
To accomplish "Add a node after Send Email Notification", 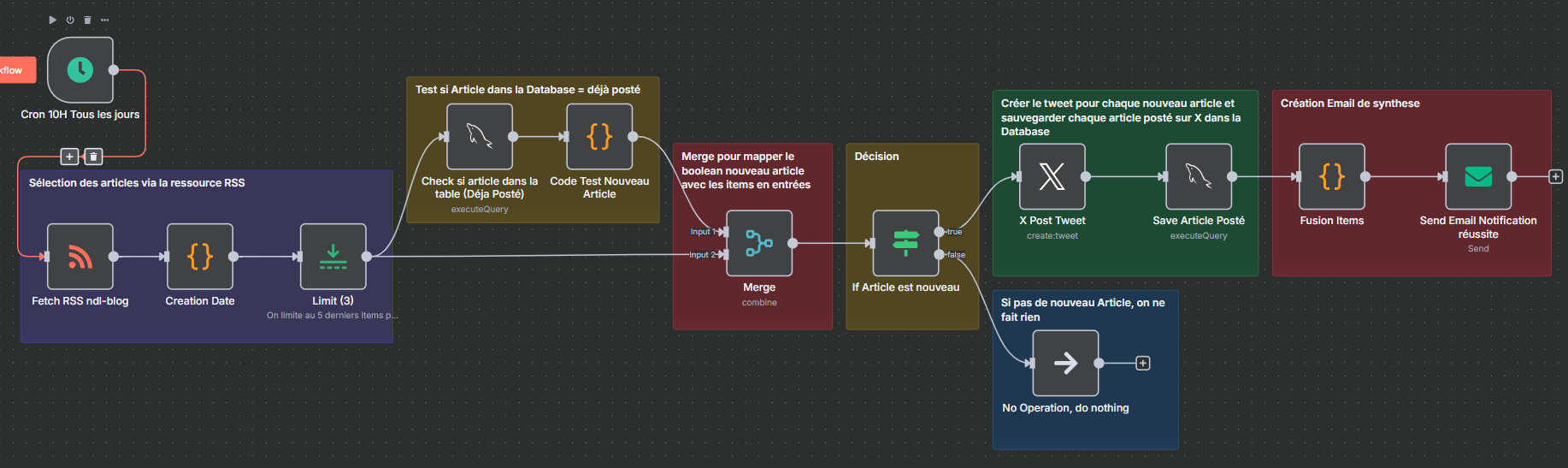I will 1556,176.
